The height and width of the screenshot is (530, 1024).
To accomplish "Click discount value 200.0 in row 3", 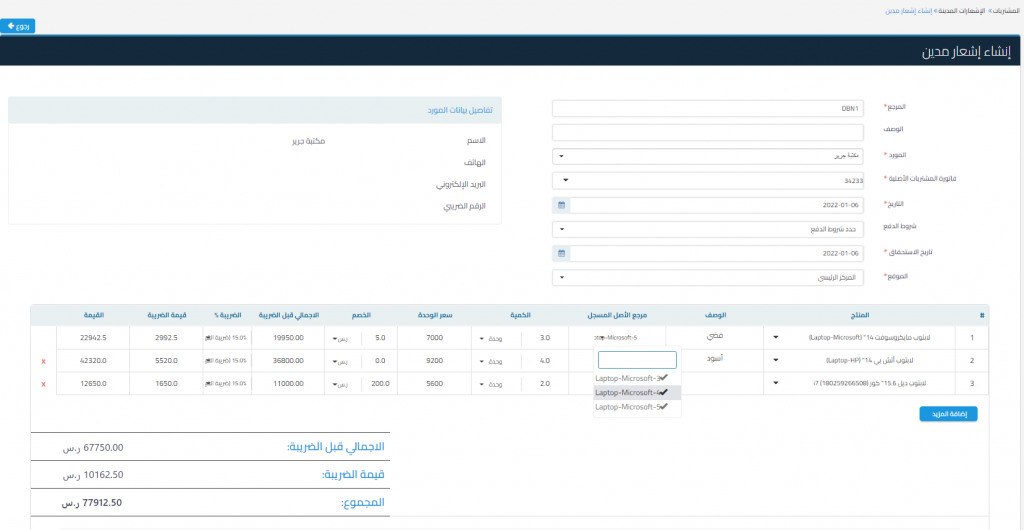I will tap(378, 383).
